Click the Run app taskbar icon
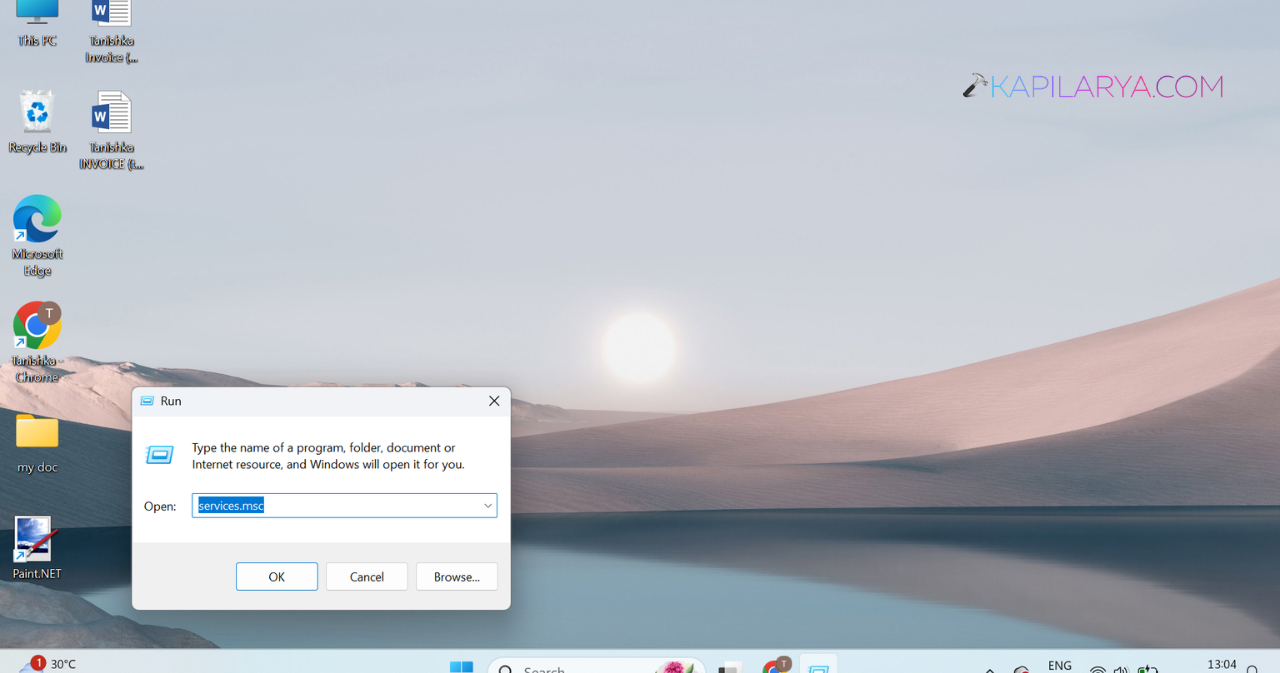The height and width of the screenshot is (673, 1280). click(819, 667)
